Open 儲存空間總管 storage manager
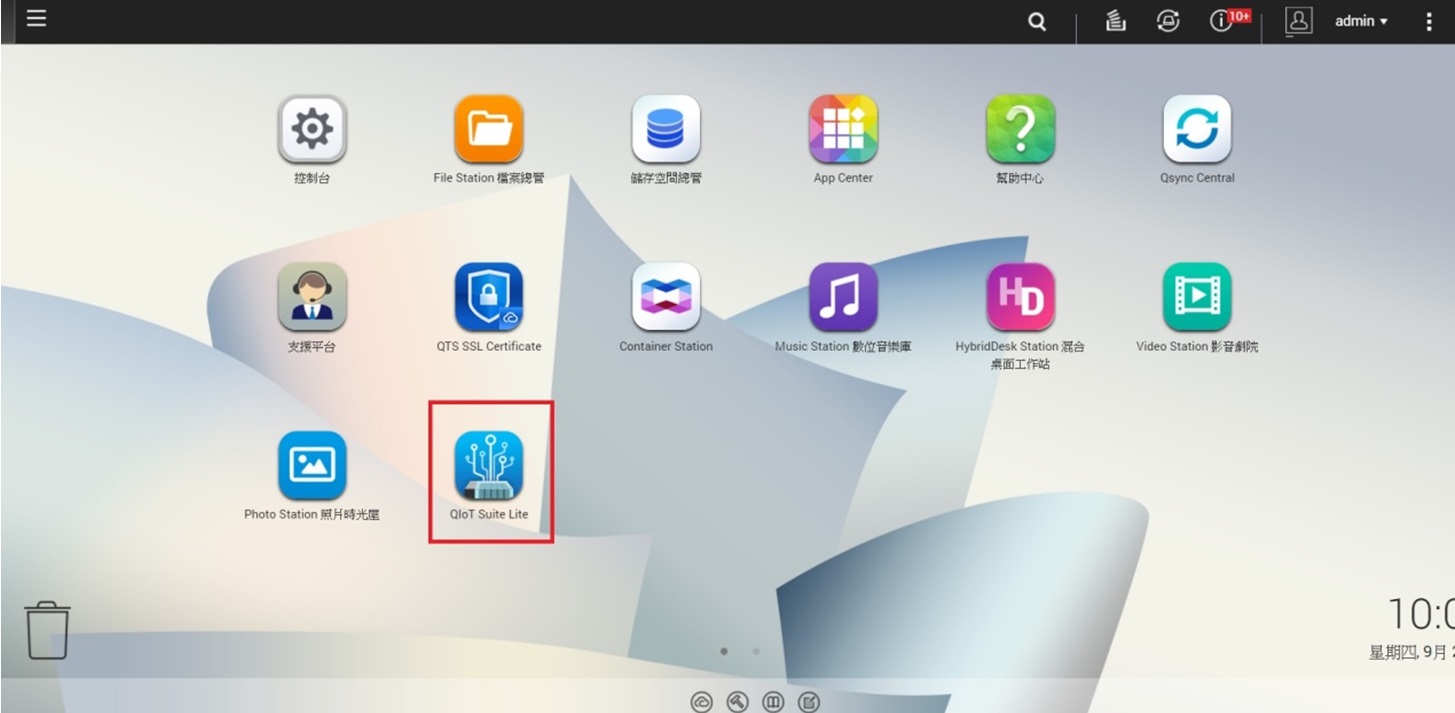This screenshot has height=713, width=1455. 666,129
